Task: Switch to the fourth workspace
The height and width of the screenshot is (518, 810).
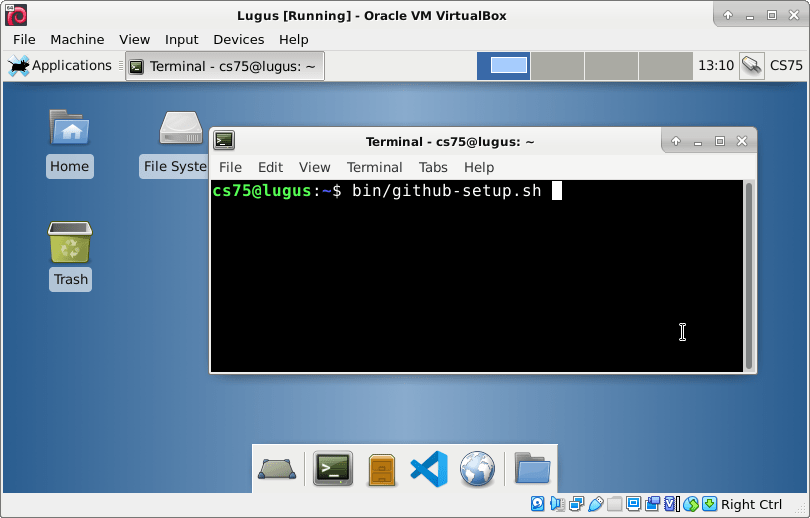Action: [x=665, y=66]
